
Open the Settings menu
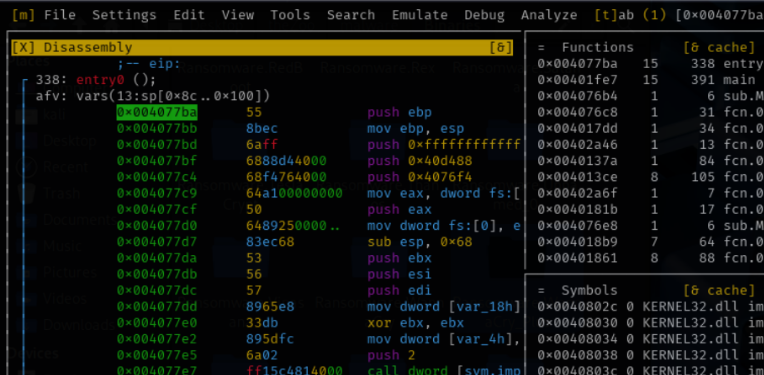tap(124, 15)
